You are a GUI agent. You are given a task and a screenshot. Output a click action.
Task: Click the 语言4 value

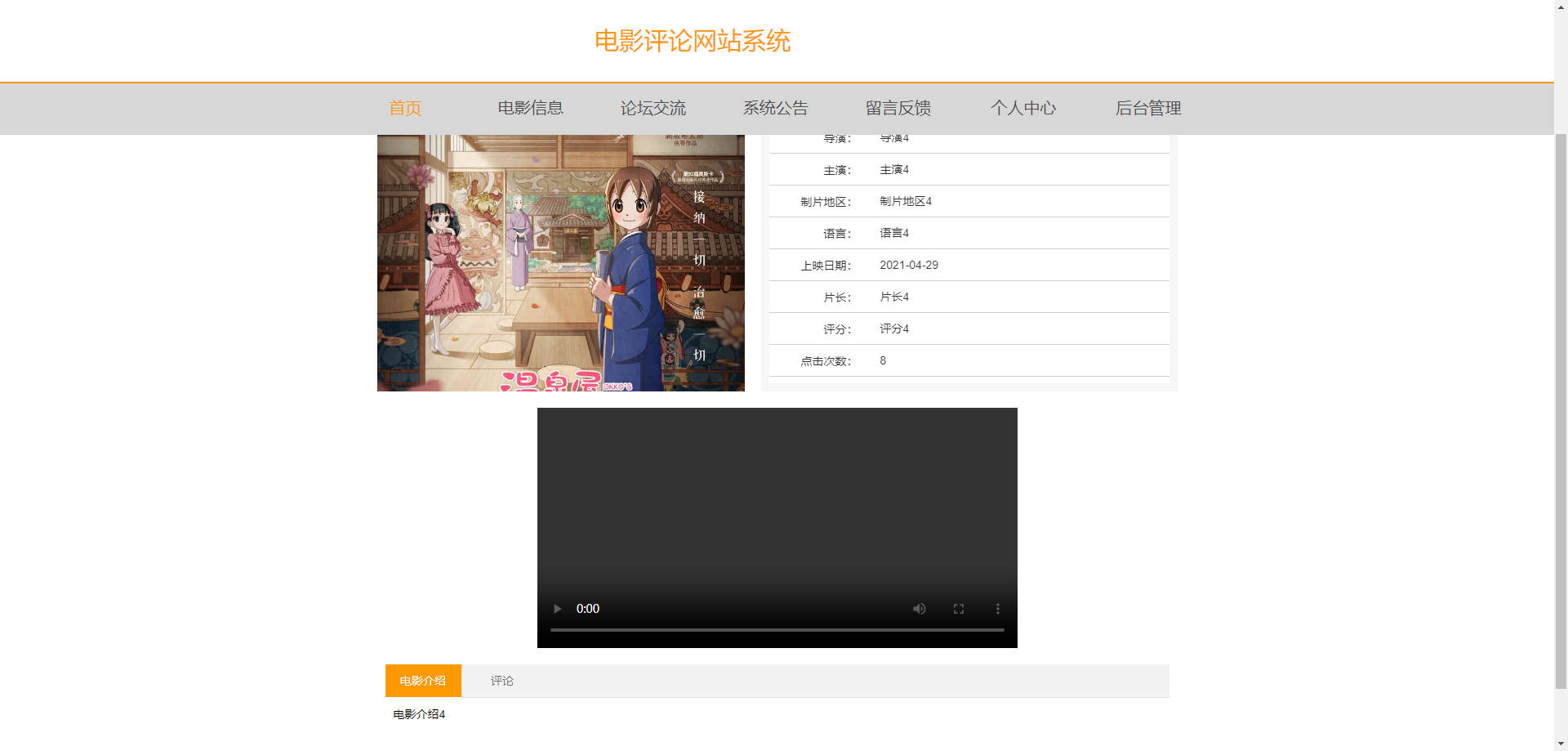click(894, 234)
